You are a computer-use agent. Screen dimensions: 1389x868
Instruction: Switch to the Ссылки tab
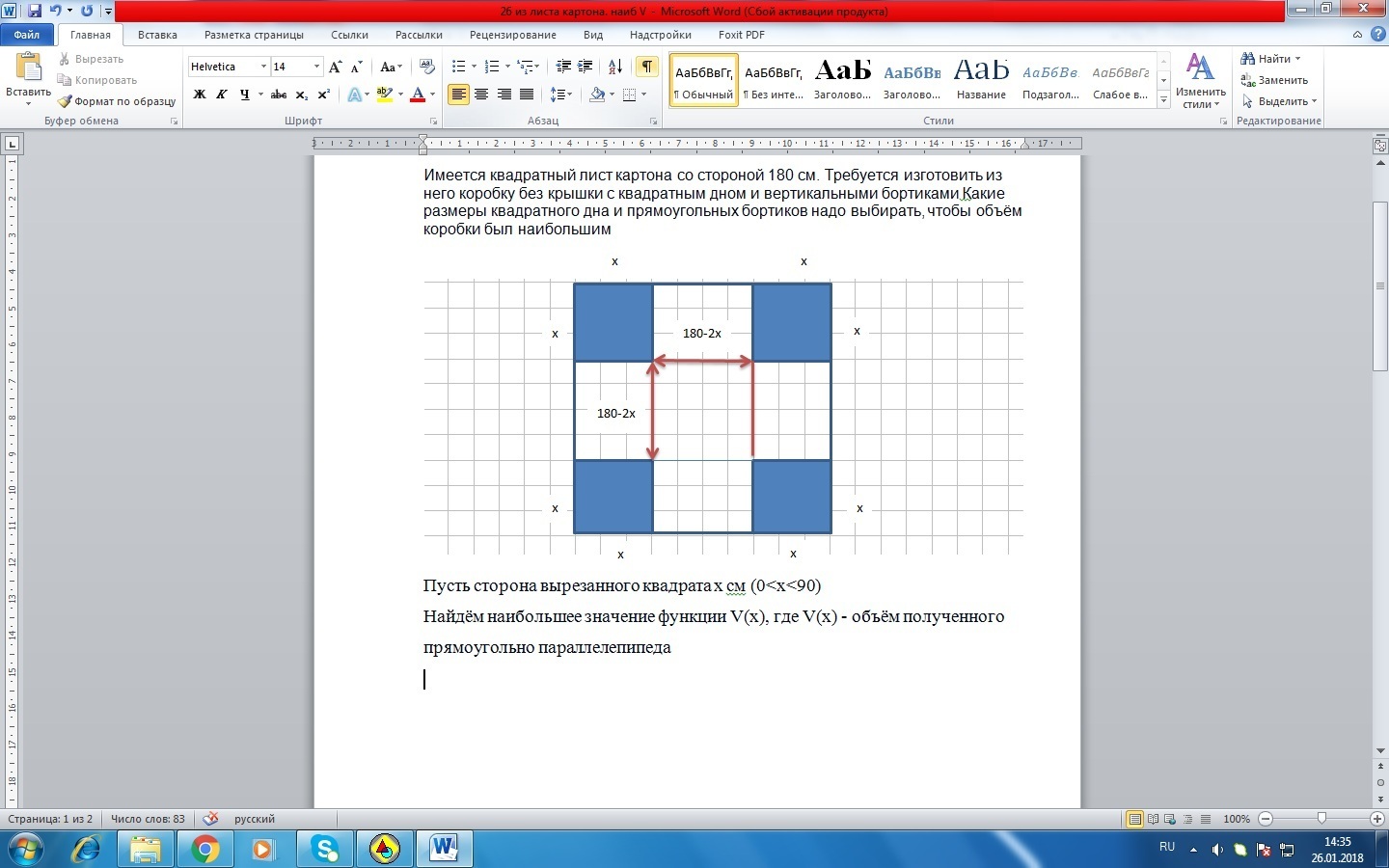point(349,35)
